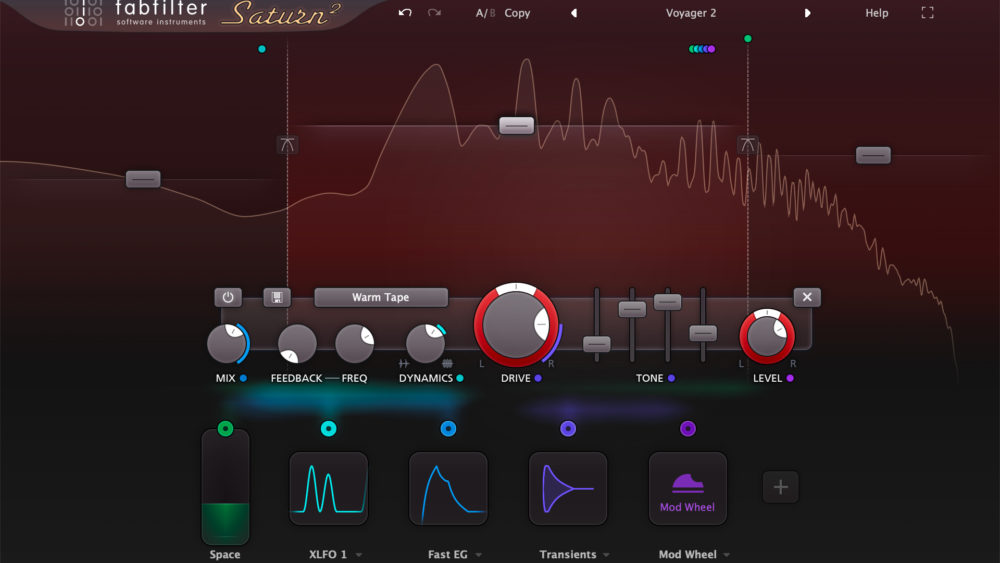Click the XLFO 1 source dot
This screenshot has width=1000, height=563.
pyautogui.click(x=328, y=429)
